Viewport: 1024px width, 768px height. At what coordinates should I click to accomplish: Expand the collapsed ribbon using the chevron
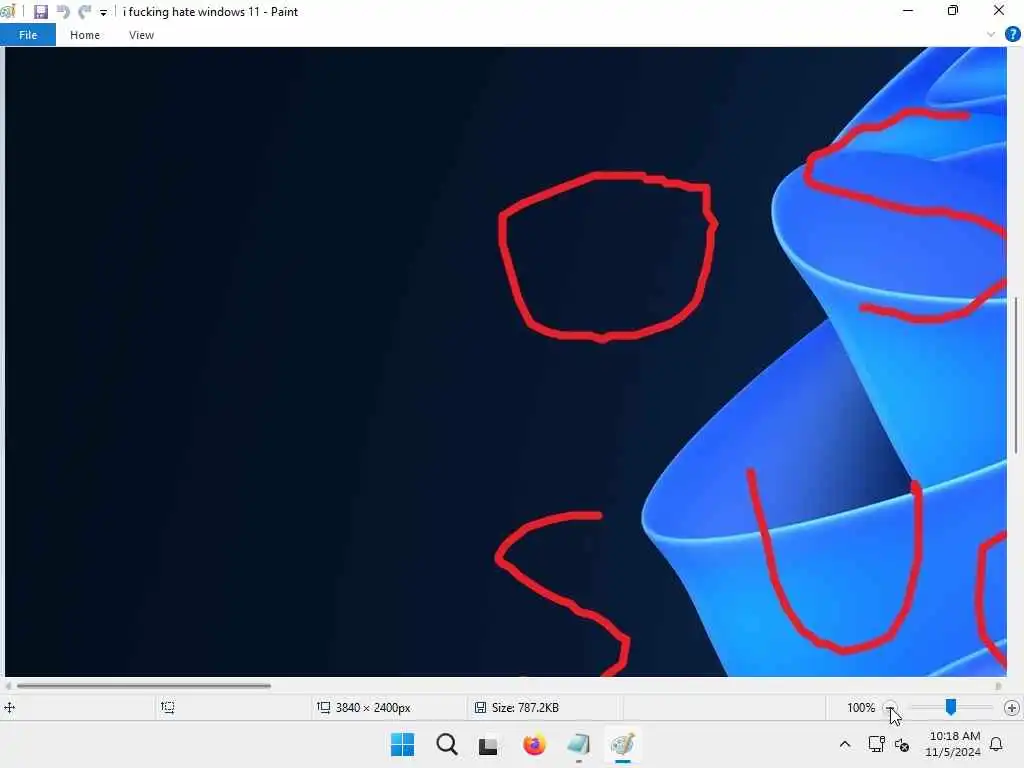pos(991,35)
